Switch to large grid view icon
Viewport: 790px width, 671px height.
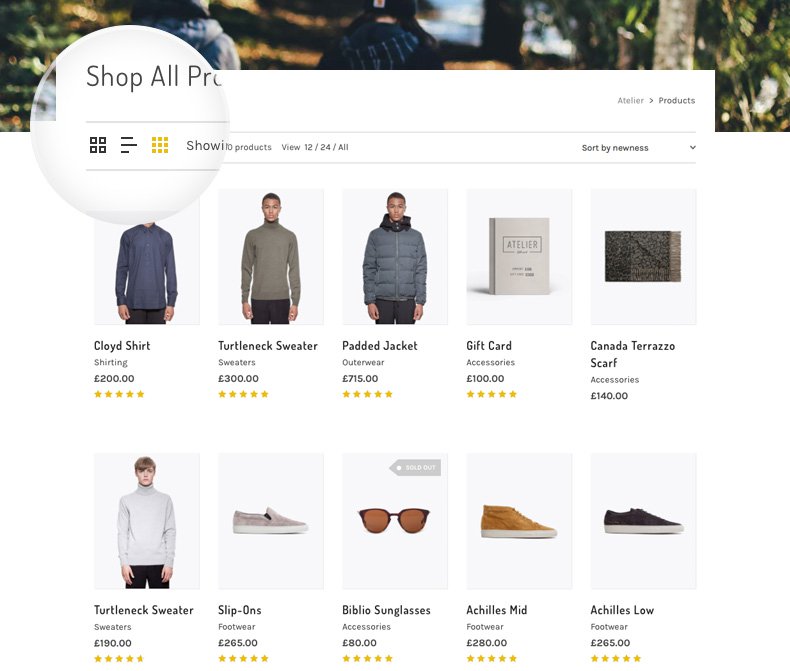(x=98, y=145)
